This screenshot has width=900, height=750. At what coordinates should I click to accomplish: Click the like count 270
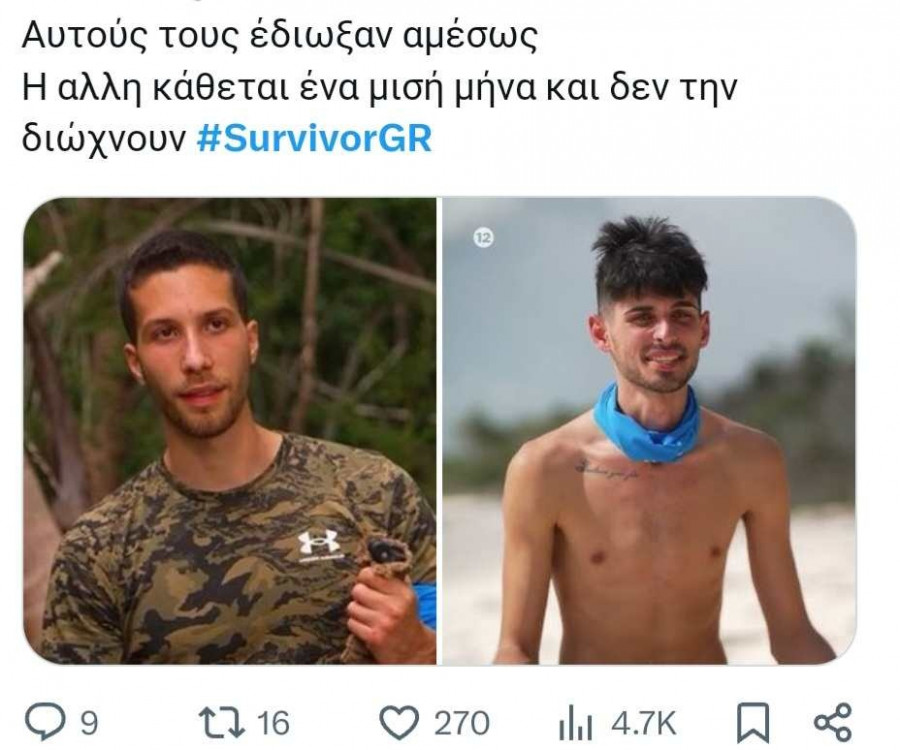click(462, 723)
